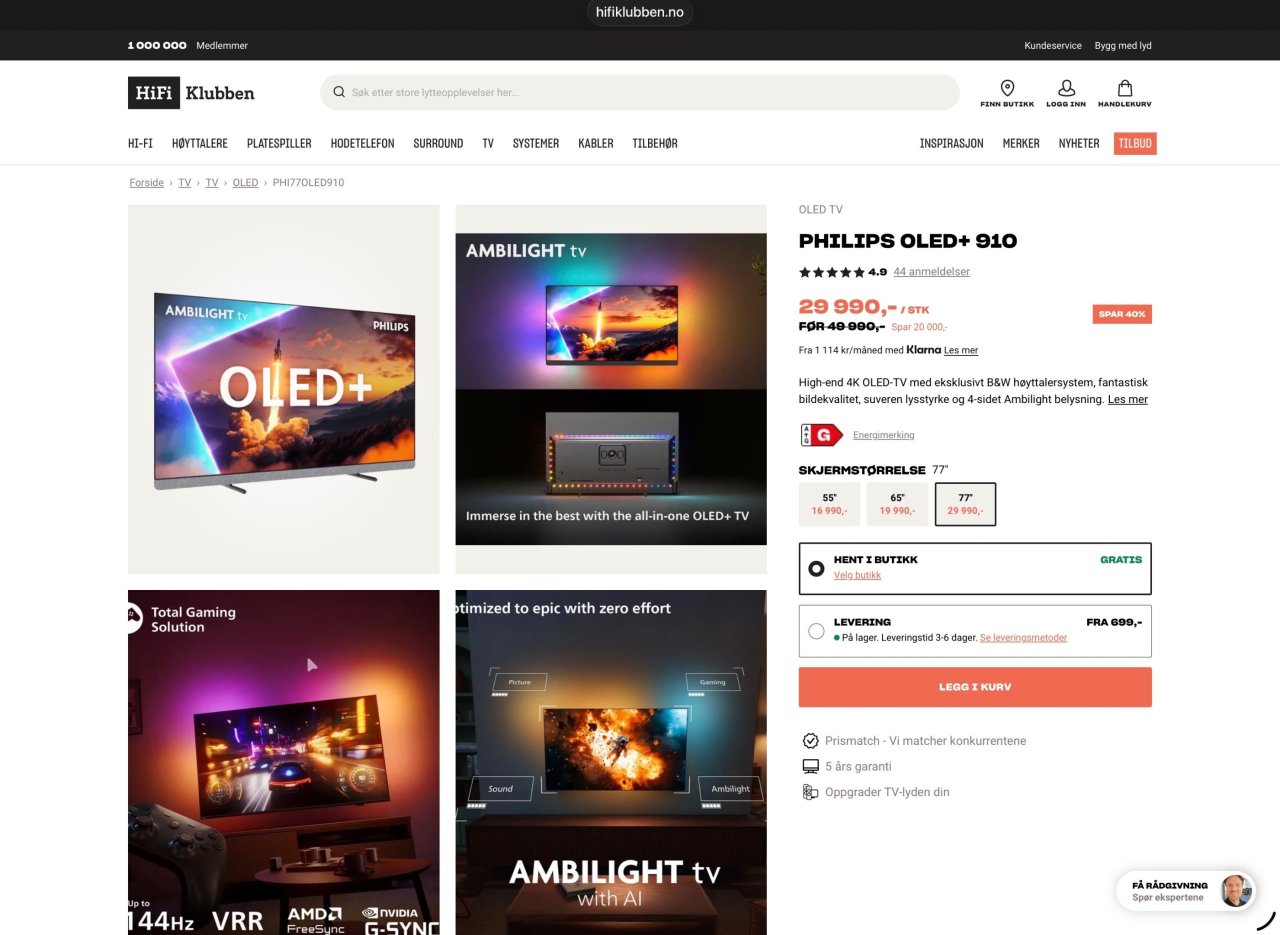The width and height of the screenshot is (1280, 935).
Task: Click the hifiklubben.no address bar
Action: pyautogui.click(x=640, y=12)
